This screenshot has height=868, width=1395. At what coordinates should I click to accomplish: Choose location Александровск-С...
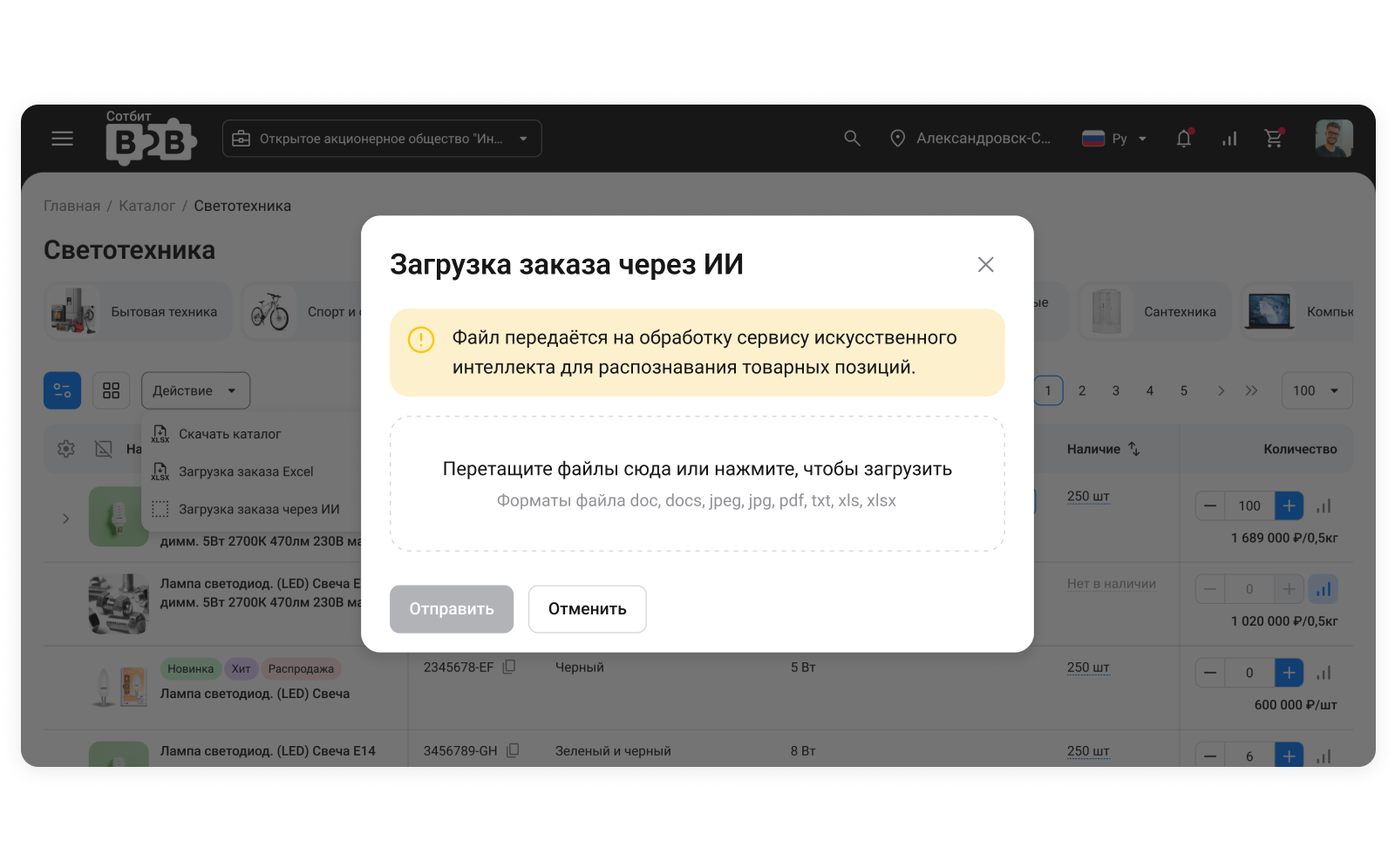(970, 139)
